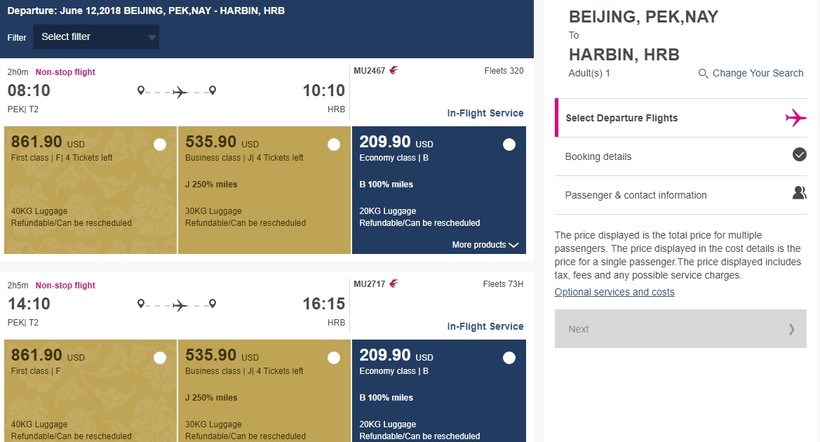Open the Select filter dropdown
Viewport: 820px width, 442px height.
(97, 37)
